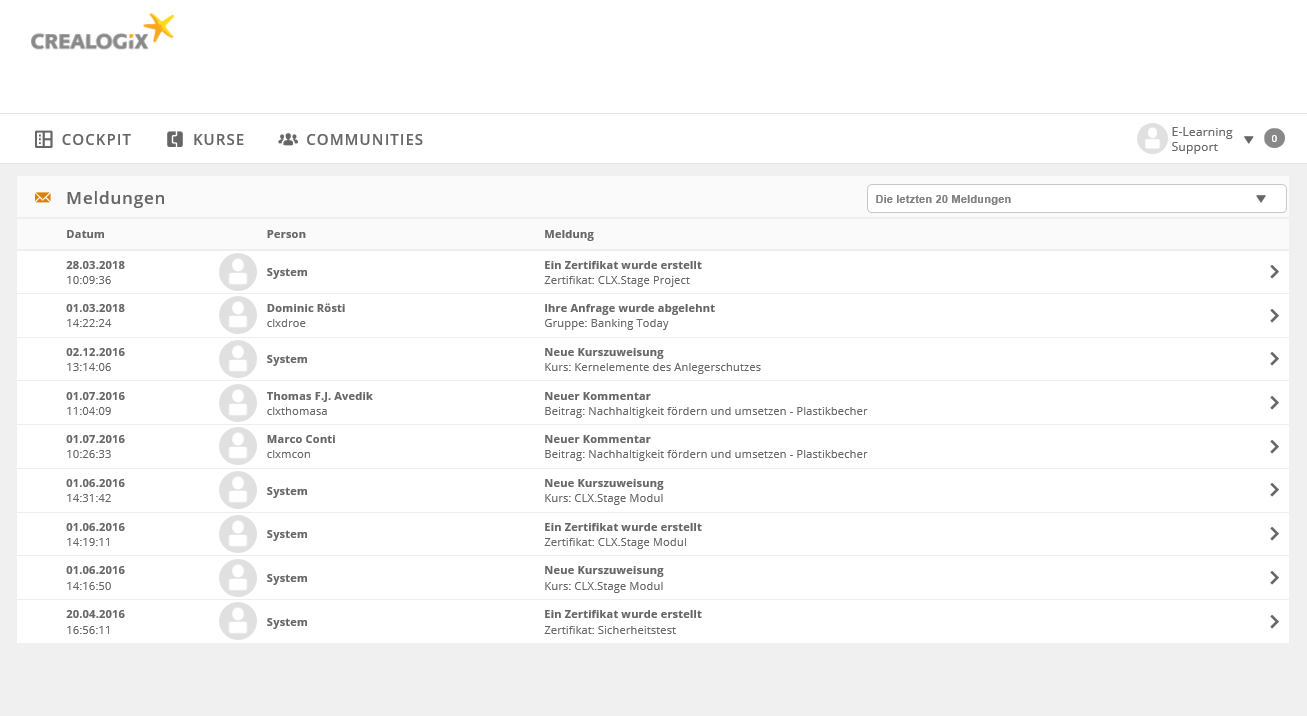Open the Communities section
Viewport: 1307px width, 716px height.
tap(351, 140)
